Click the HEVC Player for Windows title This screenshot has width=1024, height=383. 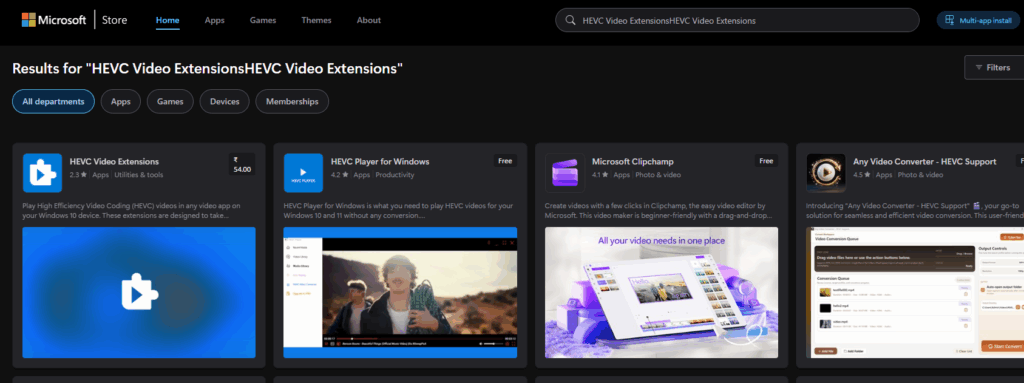coord(380,161)
